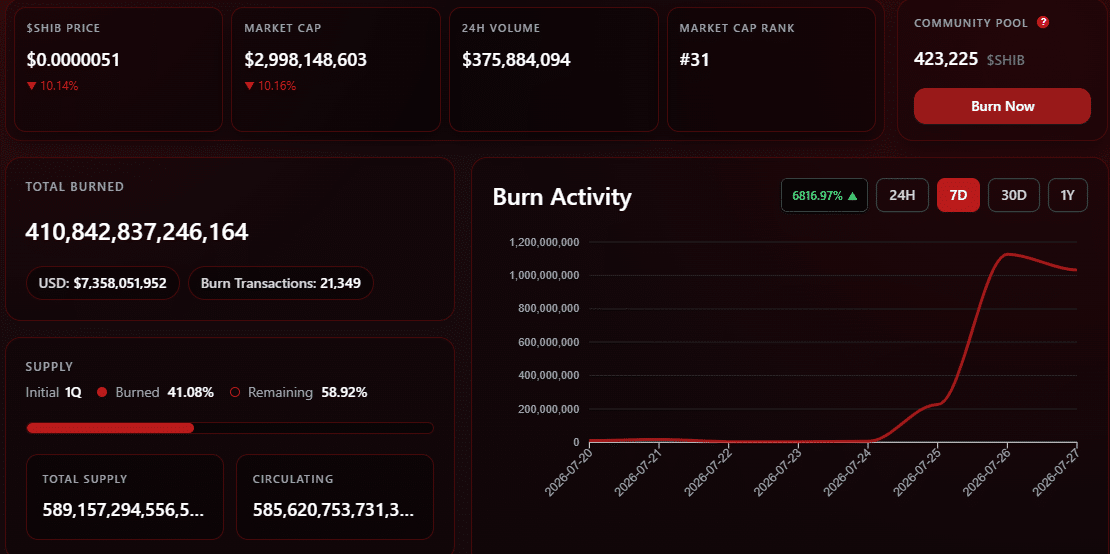Image resolution: width=1110 pixels, height=554 pixels.
Task: Click the Remaining 58.92% legend text
Action: coord(307,392)
